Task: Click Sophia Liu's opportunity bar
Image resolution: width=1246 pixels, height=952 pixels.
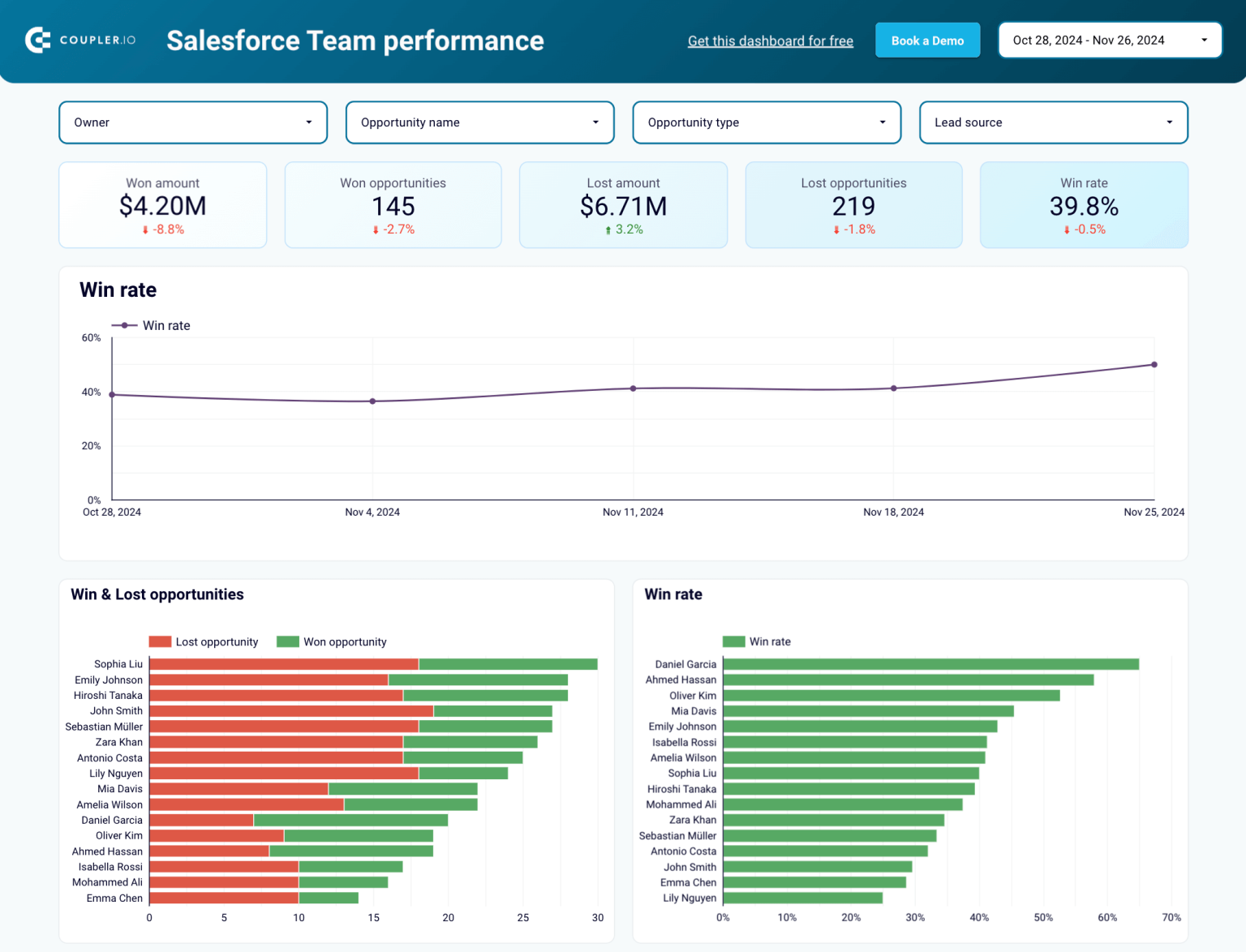Action: pyautogui.click(x=365, y=663)
